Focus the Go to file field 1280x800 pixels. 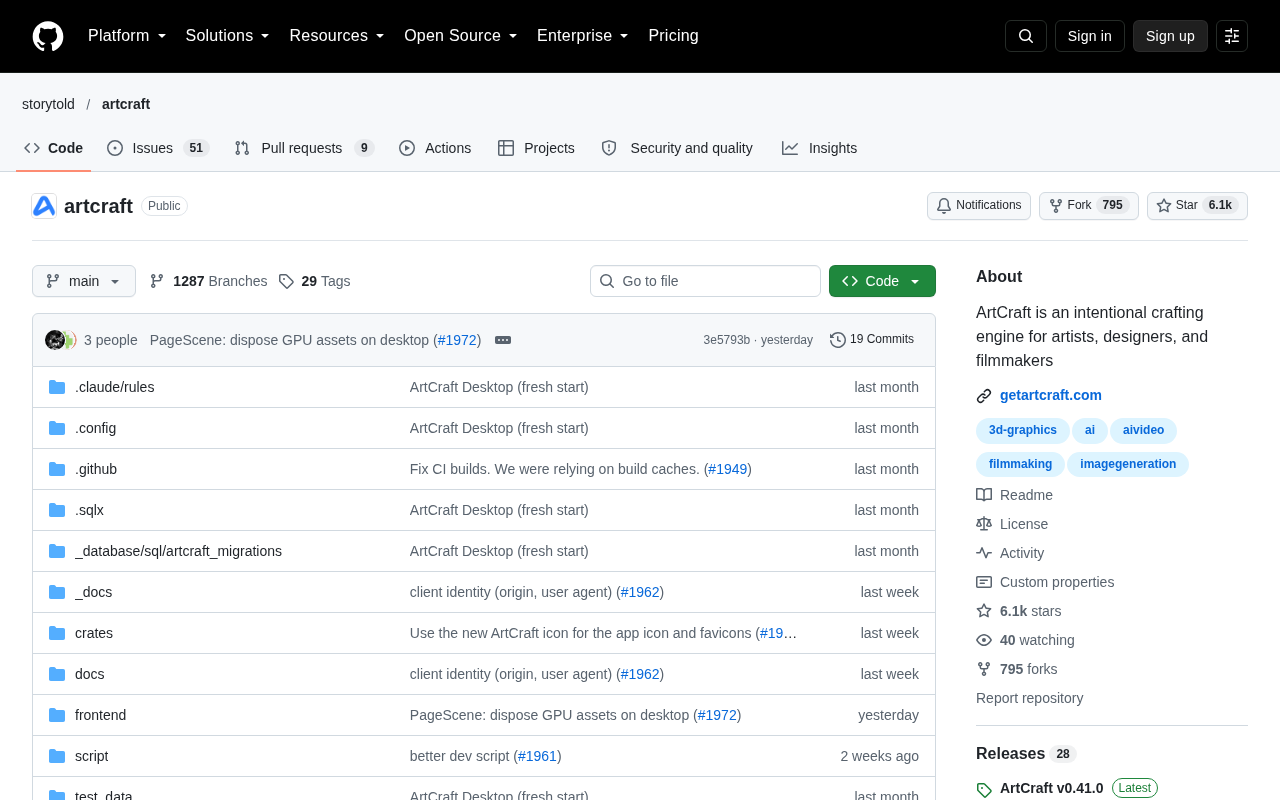(705, 281)
